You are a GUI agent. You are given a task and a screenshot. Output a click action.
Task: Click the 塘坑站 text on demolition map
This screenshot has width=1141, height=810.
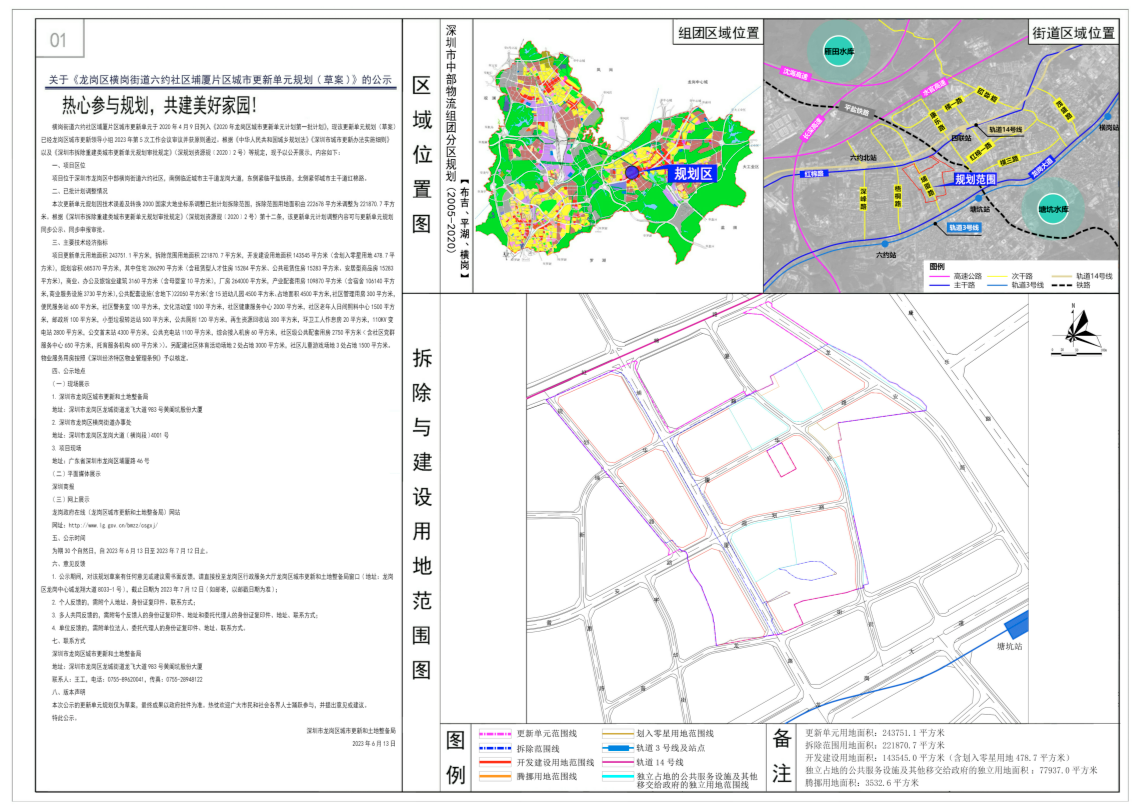[x=1009, y=646]
